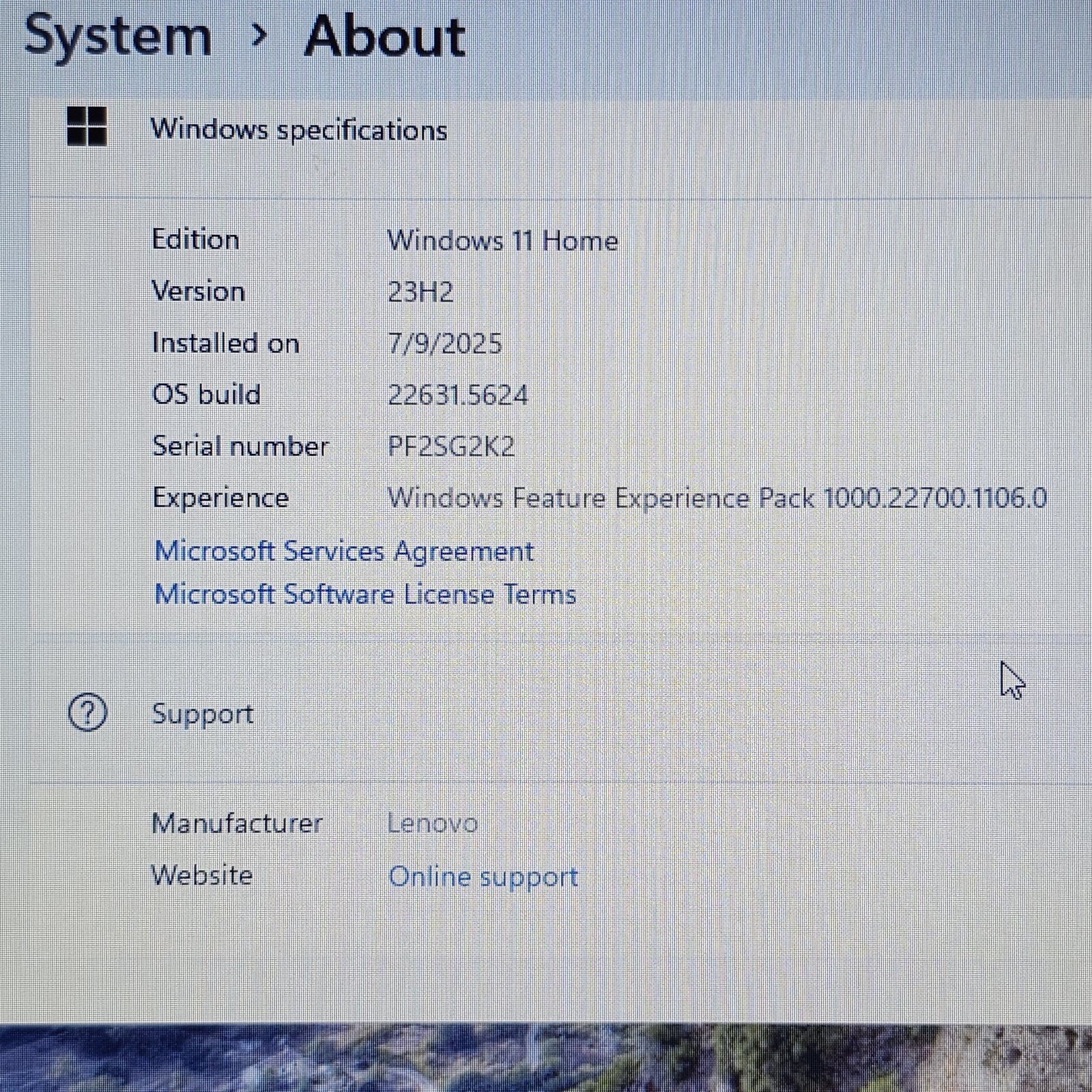
Task: Go back to System in breadcrumb
Action: point(117,38)
